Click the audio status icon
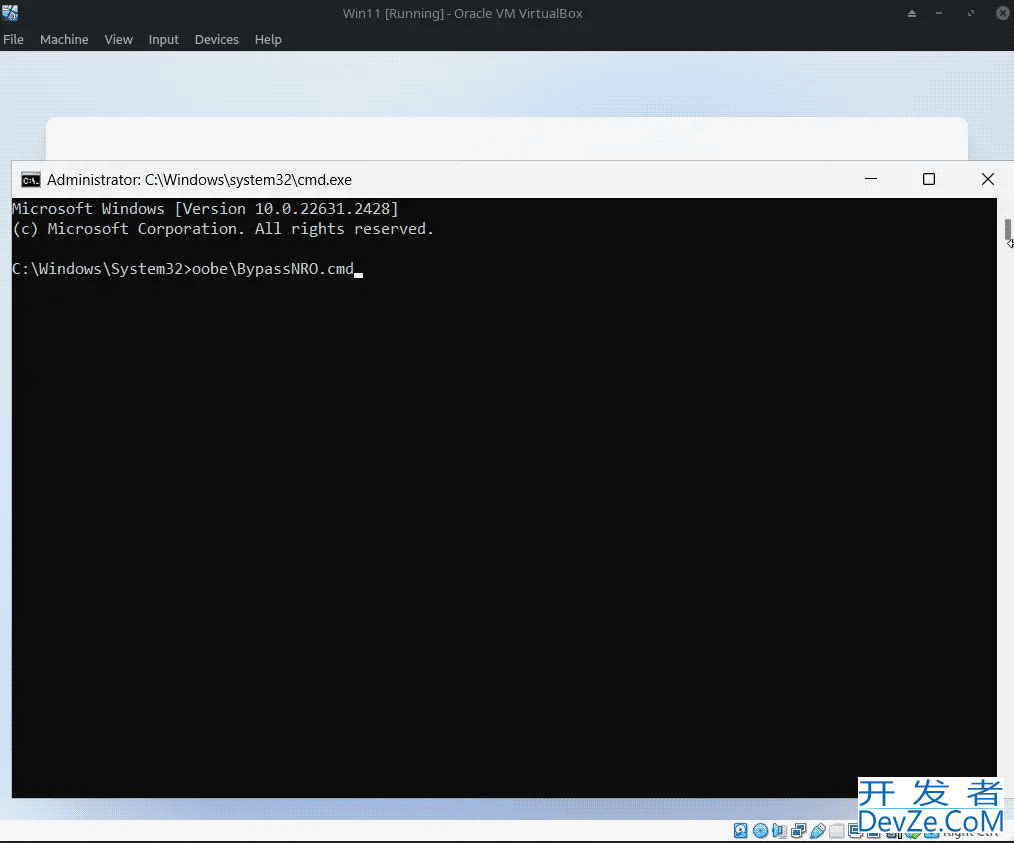1014x843 pixels. click(x=779, y=831)
